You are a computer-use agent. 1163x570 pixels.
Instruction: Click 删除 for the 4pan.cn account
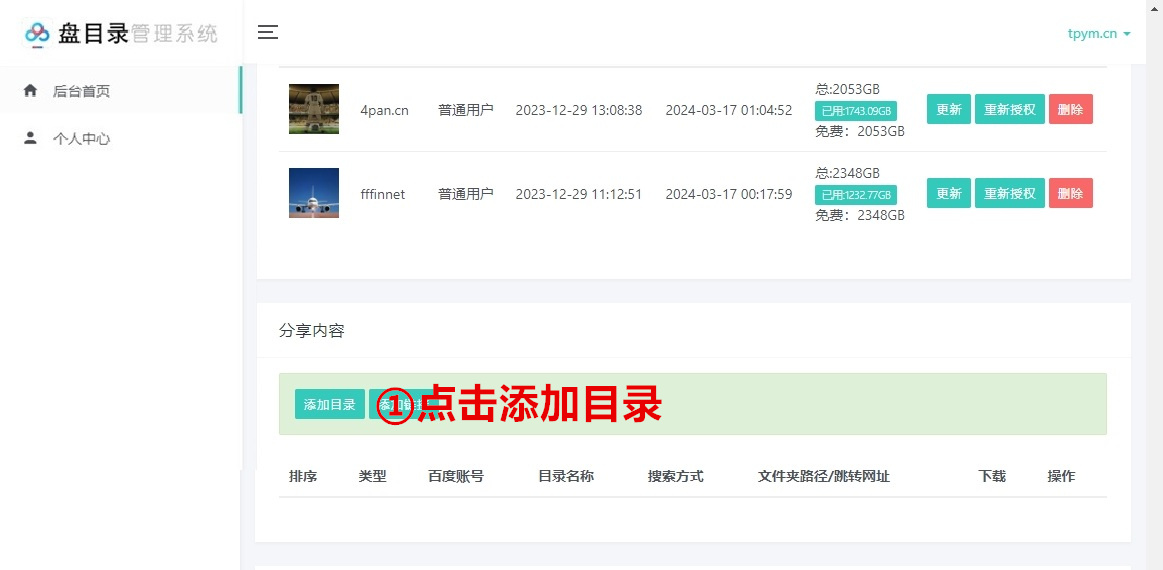1070,109
